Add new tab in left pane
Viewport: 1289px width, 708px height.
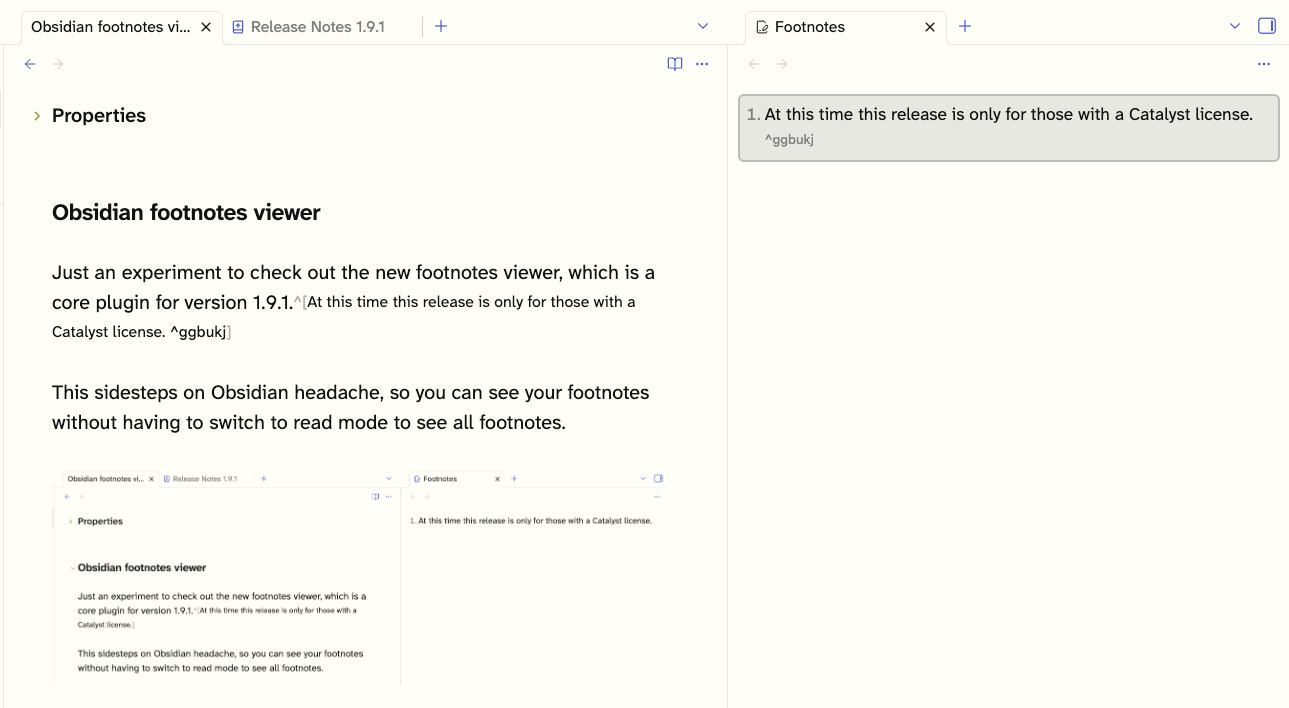pos(441,26)
